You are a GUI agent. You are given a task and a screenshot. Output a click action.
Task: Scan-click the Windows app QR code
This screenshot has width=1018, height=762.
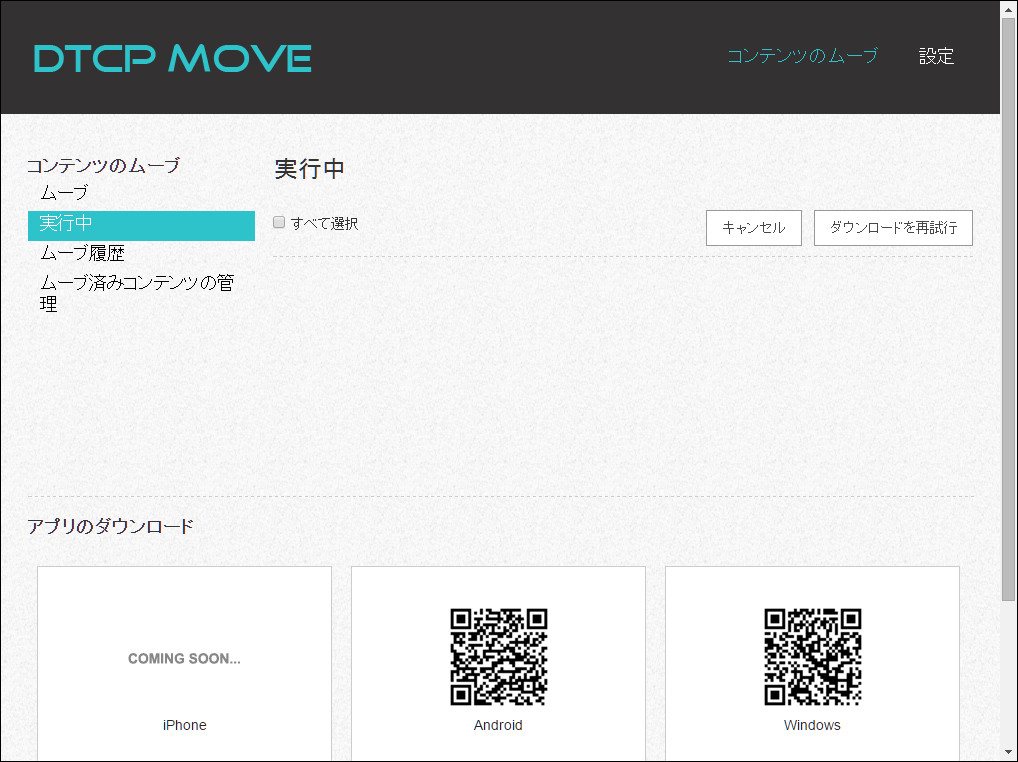812,657
